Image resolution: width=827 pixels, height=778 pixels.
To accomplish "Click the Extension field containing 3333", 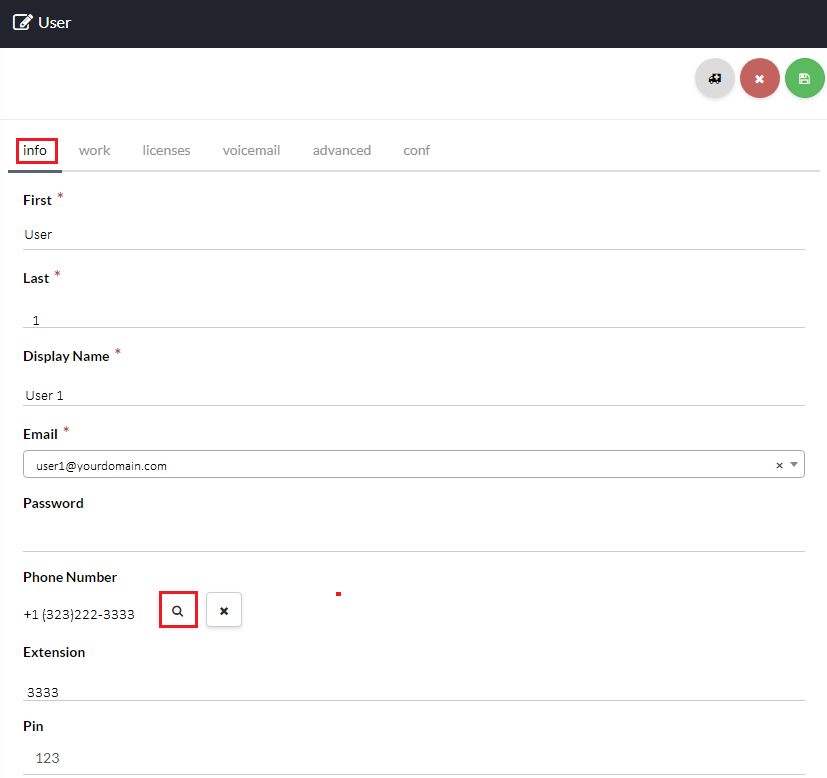I will pyautogui.click(x=413, y=690).
